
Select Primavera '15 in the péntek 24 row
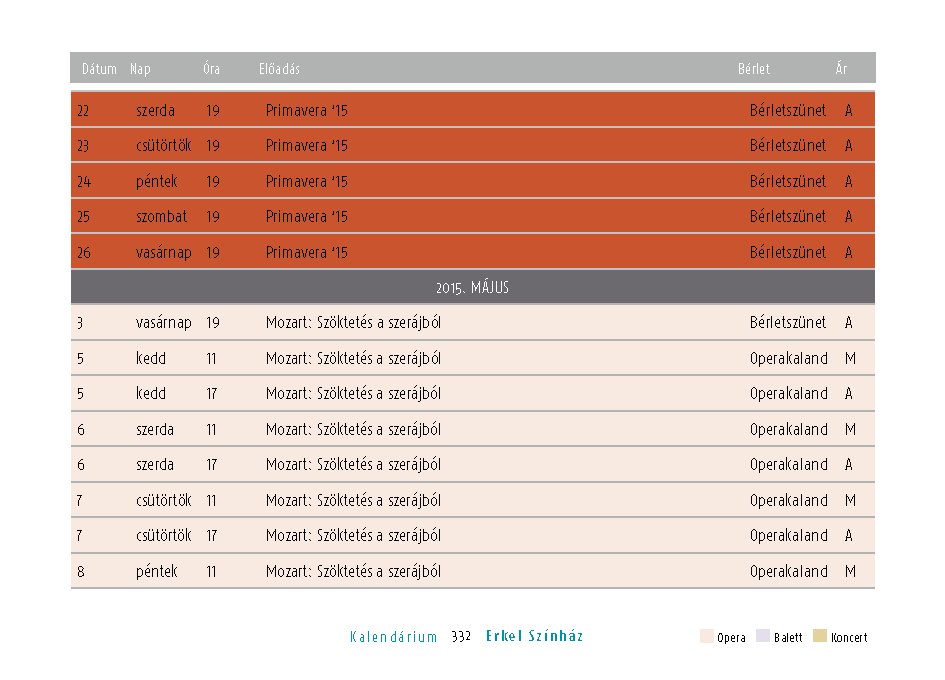[x=307, y=181]
